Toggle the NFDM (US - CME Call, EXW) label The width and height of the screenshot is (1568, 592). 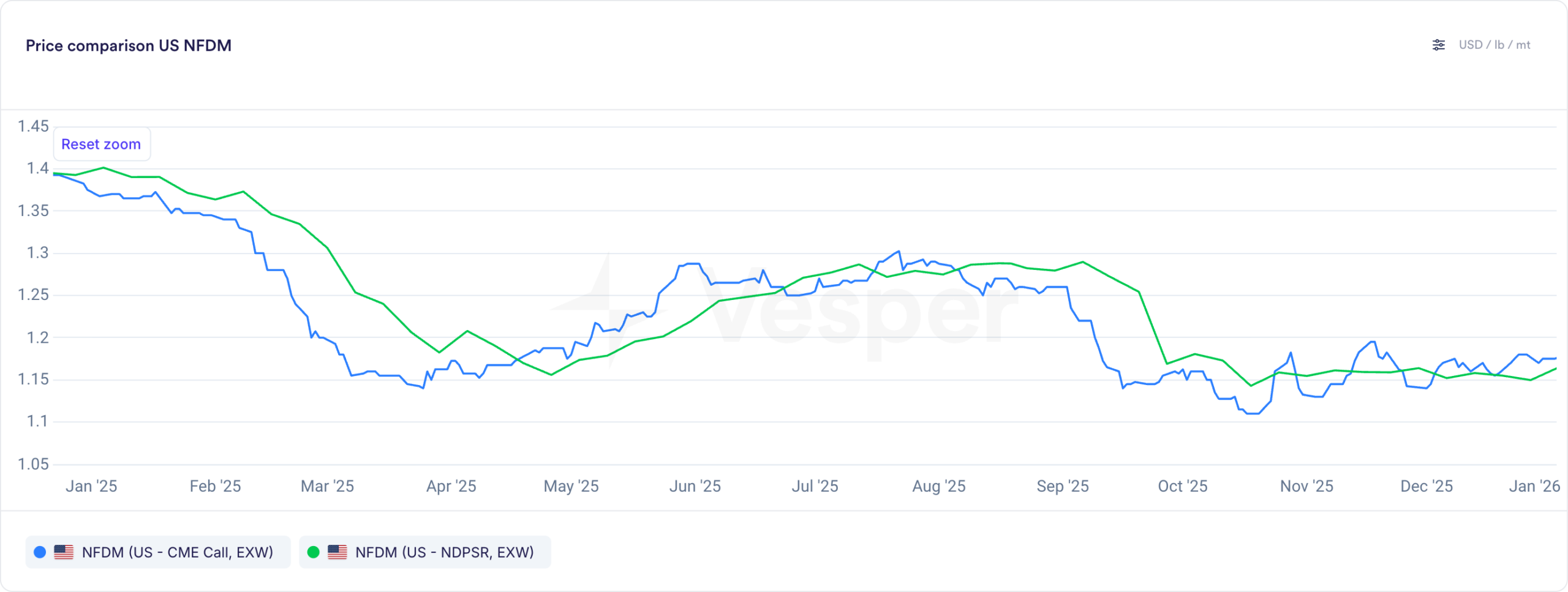point(177,552)
